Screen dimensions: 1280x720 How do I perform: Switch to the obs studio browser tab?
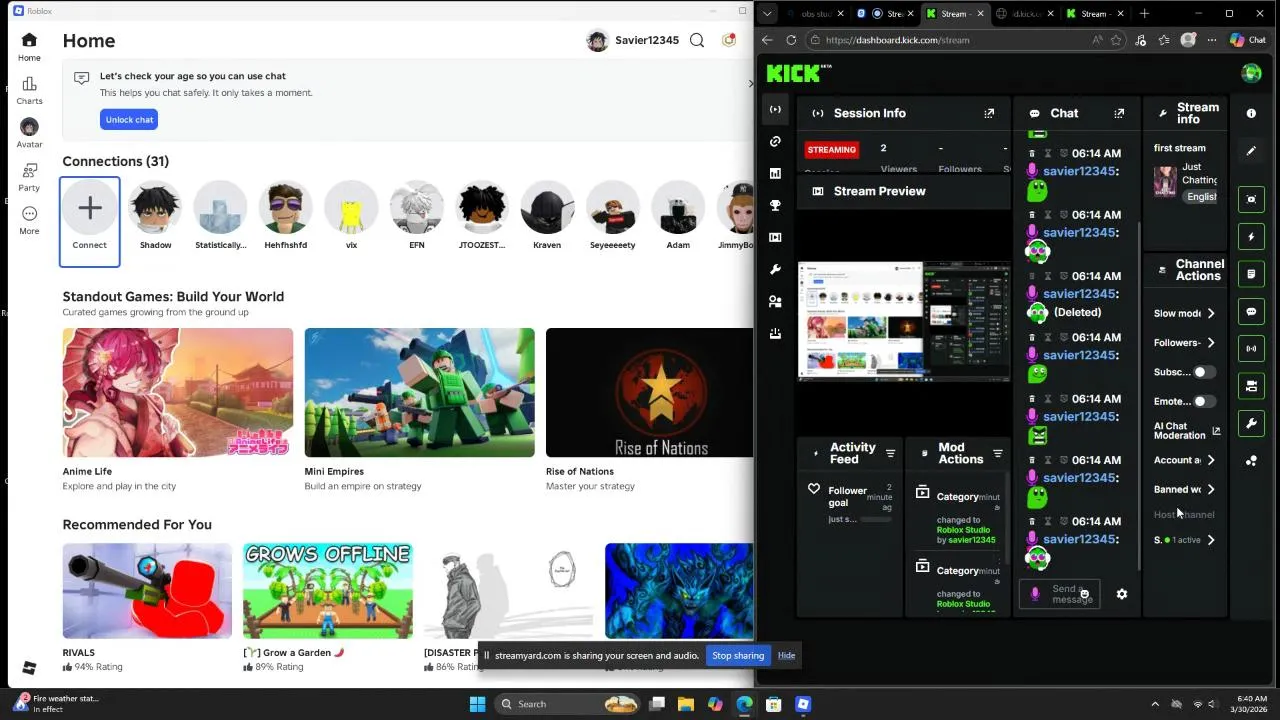pyautogui.click(x=815, y=14)
